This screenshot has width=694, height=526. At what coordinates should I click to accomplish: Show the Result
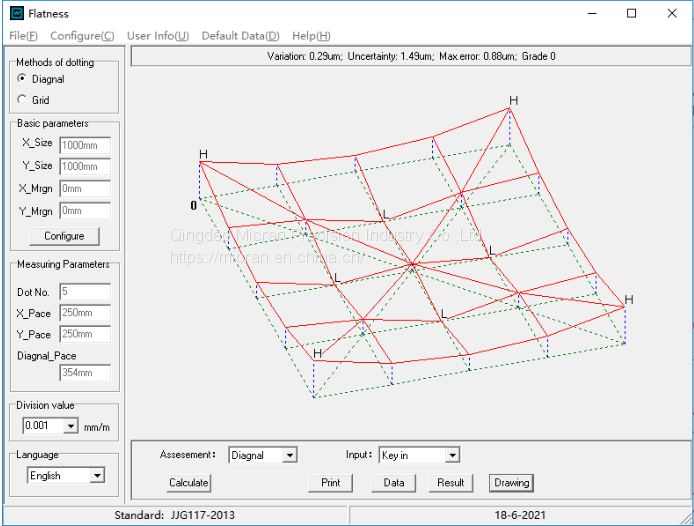pos(451,483)
